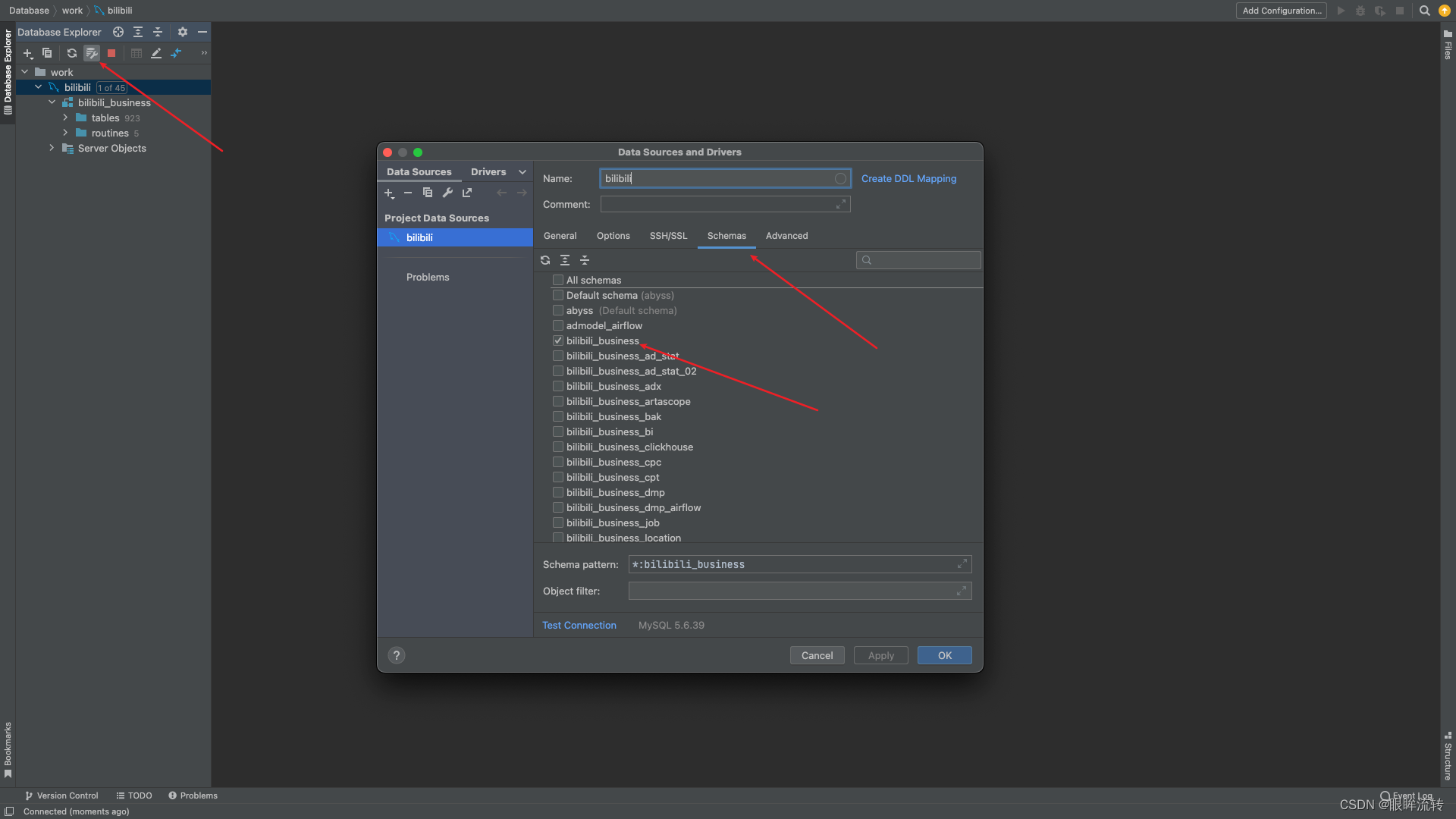The width and height of the screenshot is (1456, 819).
Task: Open the Version Control tool window
Action: [61, 795]
